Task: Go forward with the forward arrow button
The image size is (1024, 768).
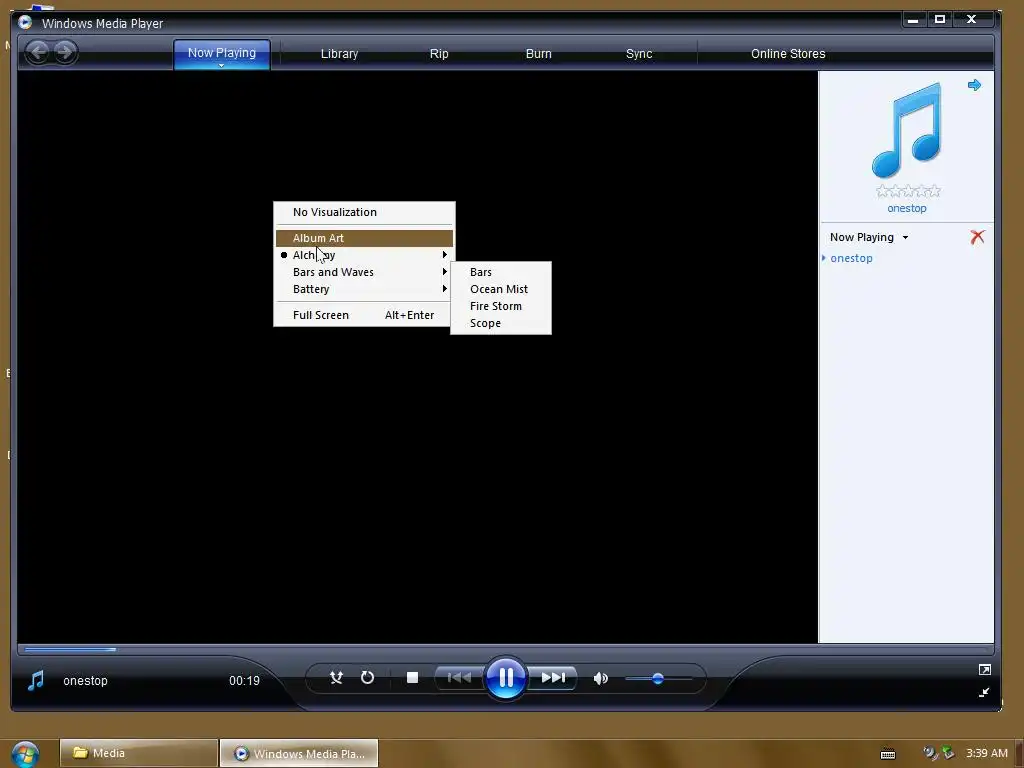Action: (x=65, y=52)
